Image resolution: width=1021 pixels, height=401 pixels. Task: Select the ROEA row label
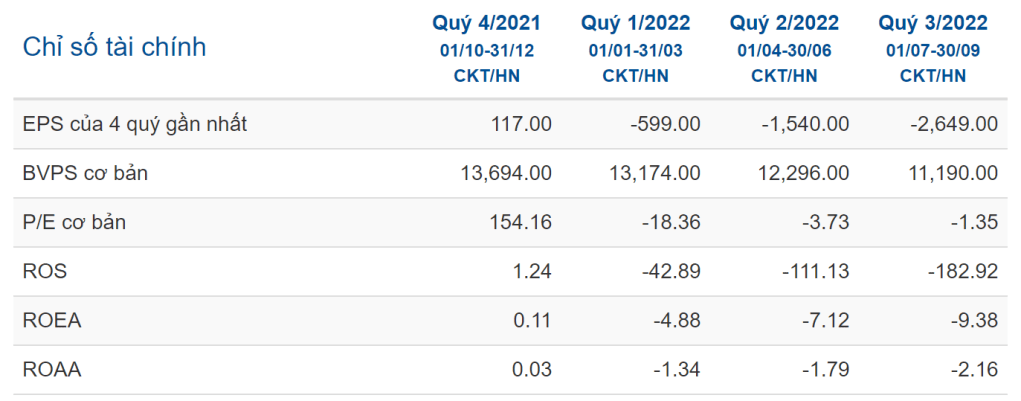point(51,321)
